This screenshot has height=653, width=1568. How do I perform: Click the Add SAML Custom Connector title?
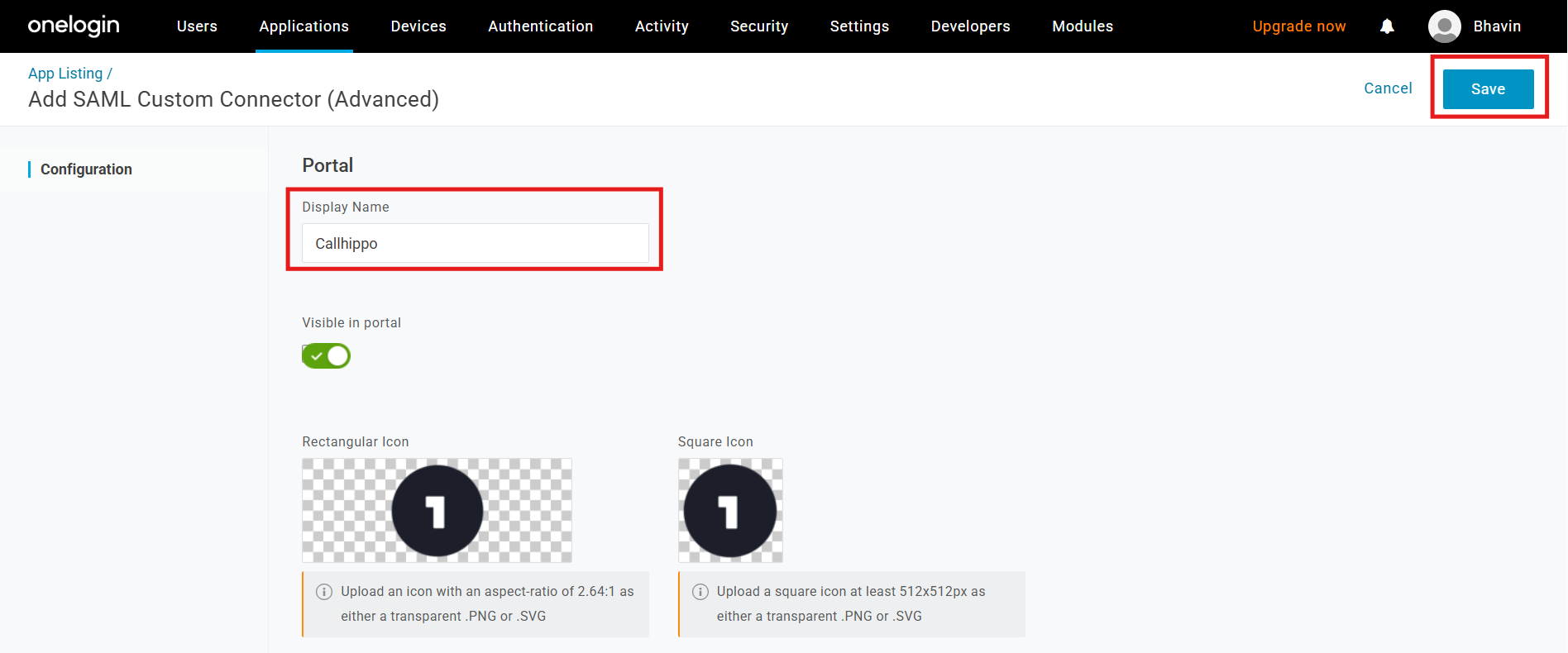233,99
